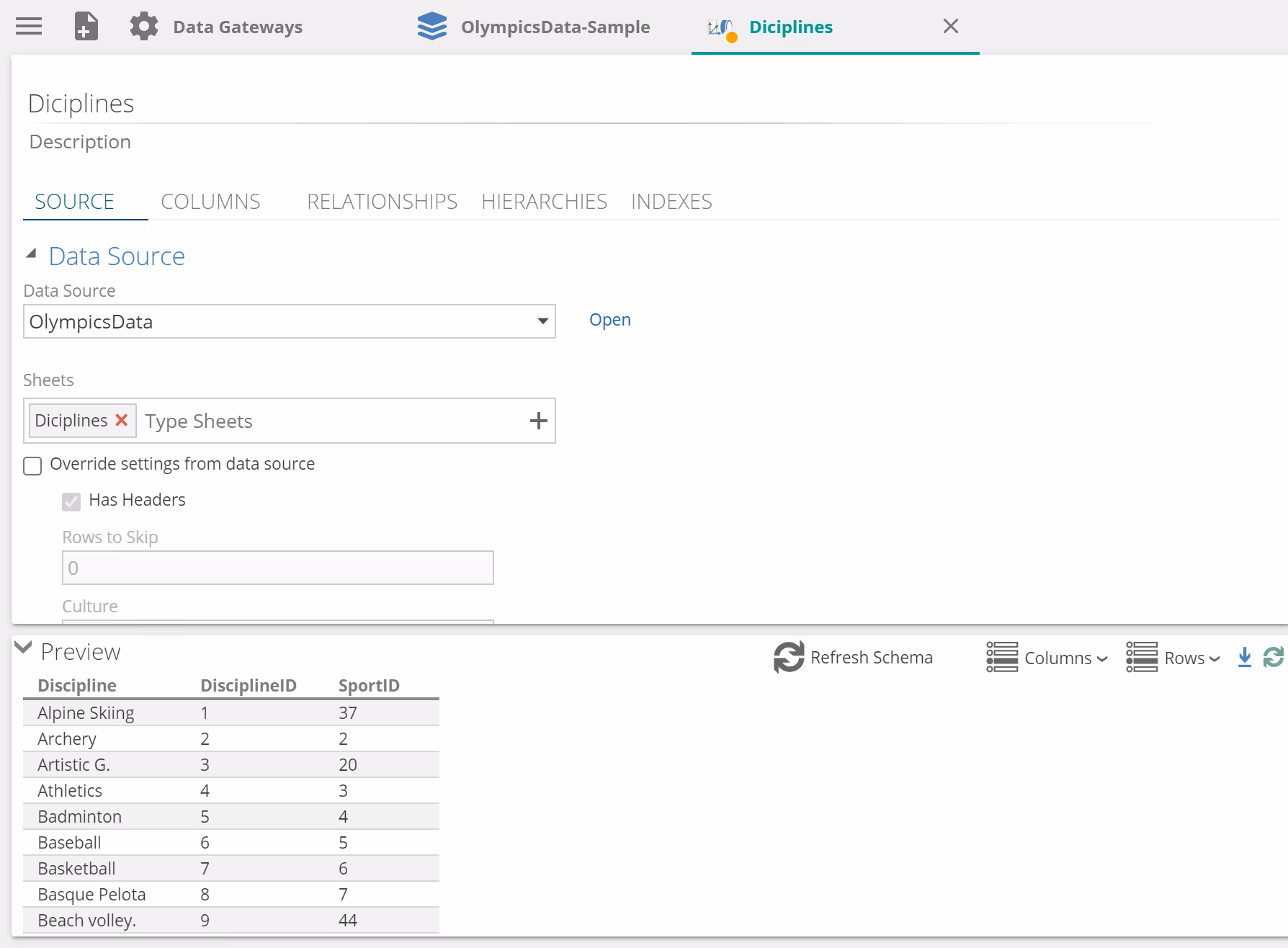Click the download preview data icon

click(1244, 657)
